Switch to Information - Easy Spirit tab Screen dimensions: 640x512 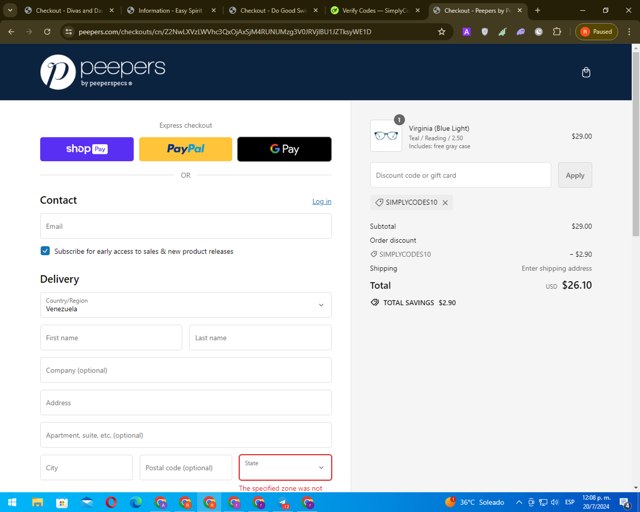pyautogui.click(x=171, y=11)
